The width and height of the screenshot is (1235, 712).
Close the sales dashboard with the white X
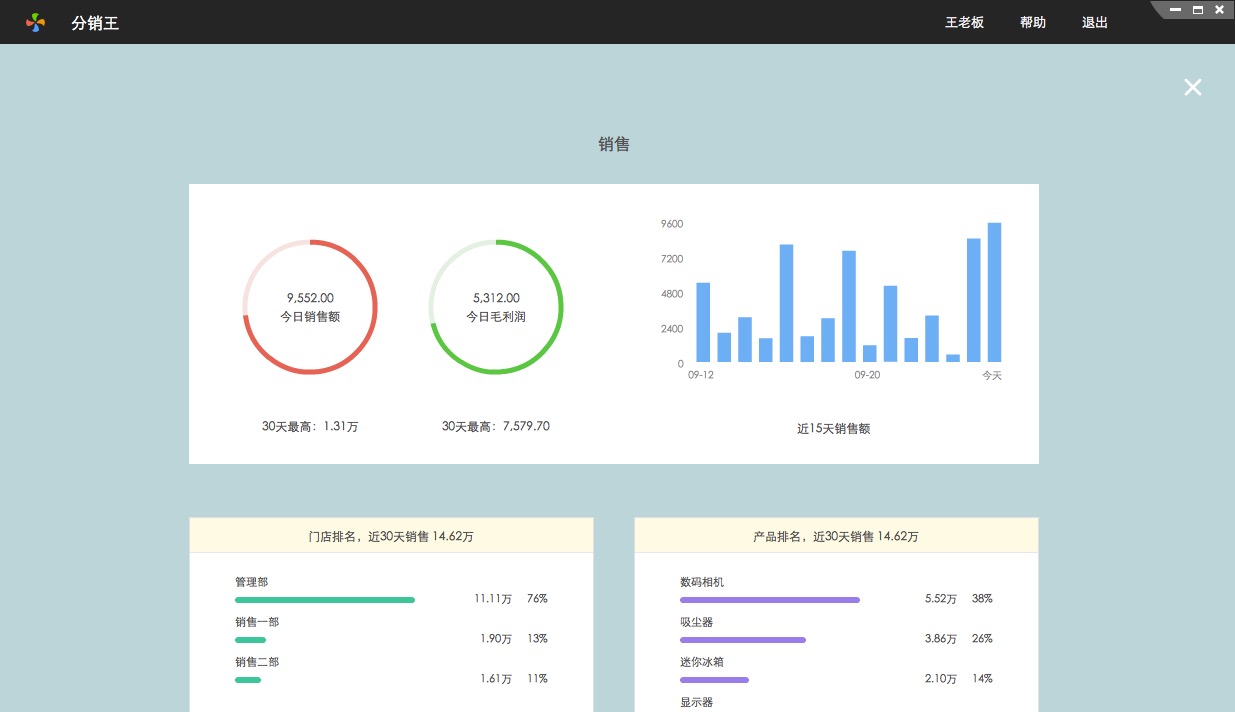(x=1192, y=87)
